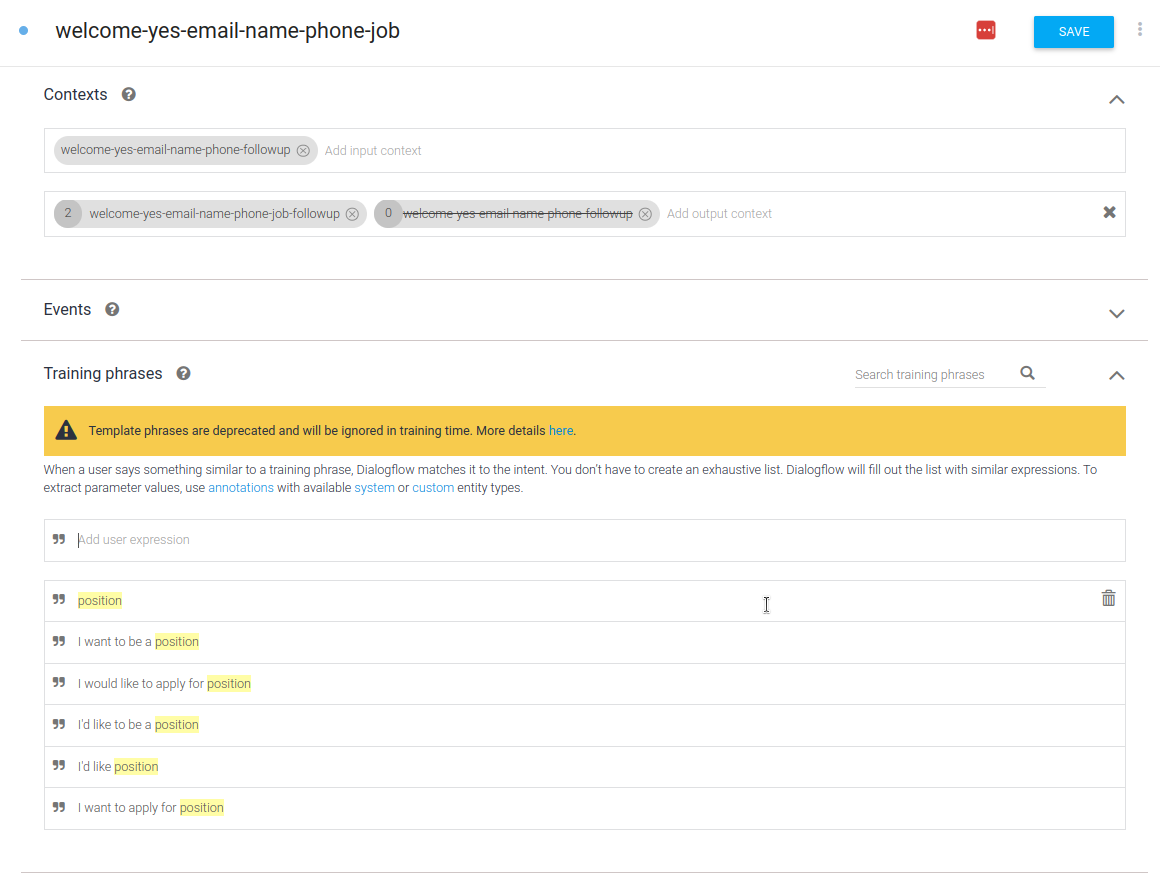Click the Add input context field

(x=373, y=151)
